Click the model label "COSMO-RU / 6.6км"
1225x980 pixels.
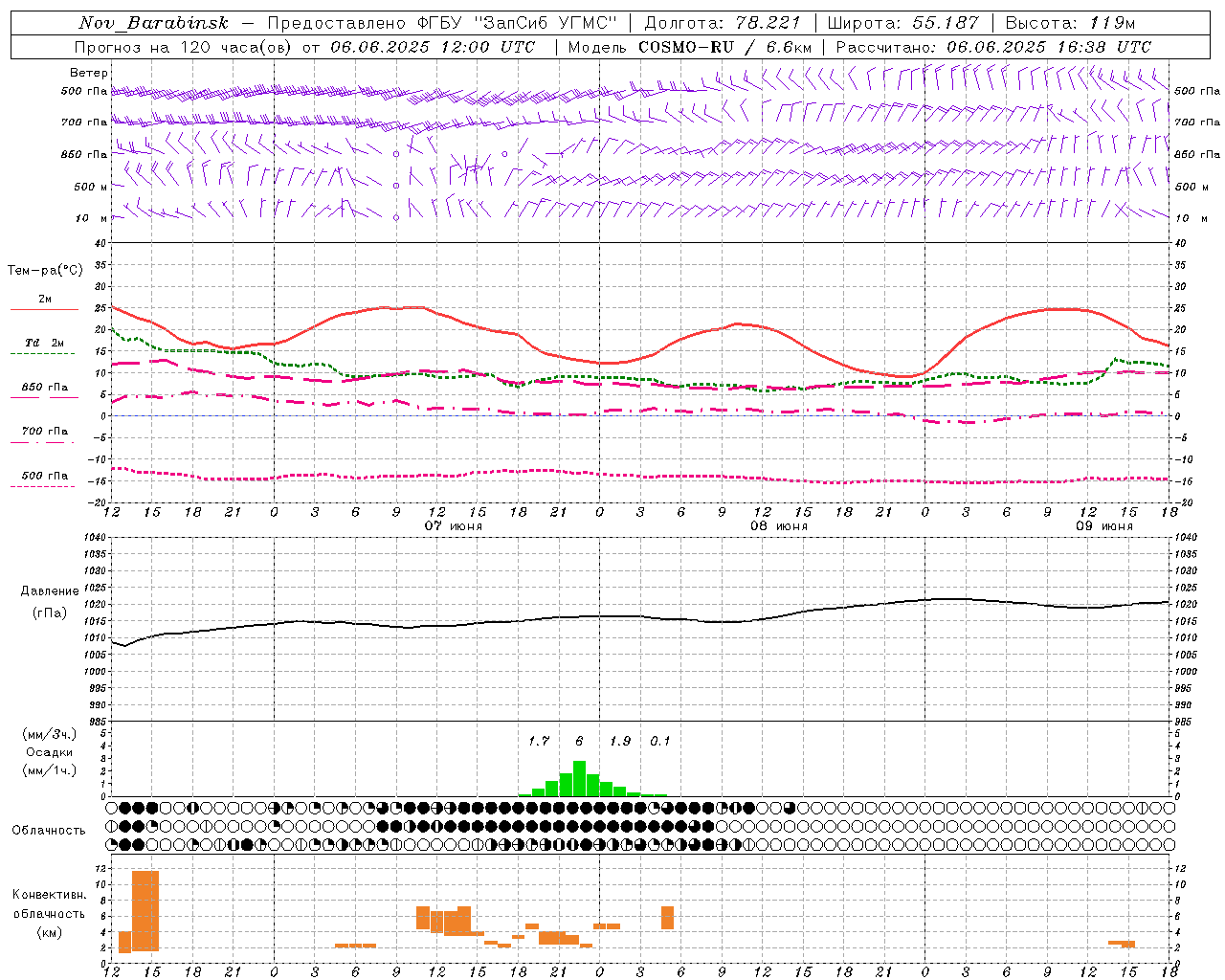click(725, 47)
